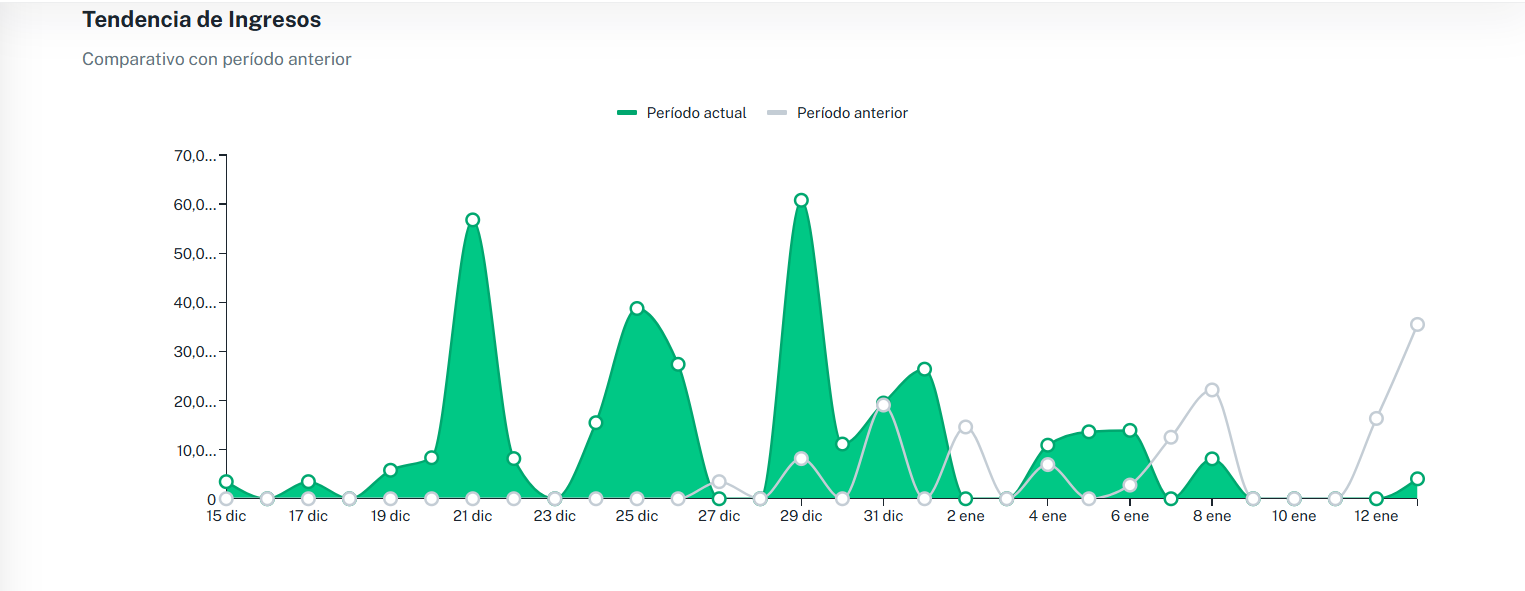This screenshot has height=591, width=1525.
Task: Click the Período anterior legend label text
Action: click(x=851, y=113)
